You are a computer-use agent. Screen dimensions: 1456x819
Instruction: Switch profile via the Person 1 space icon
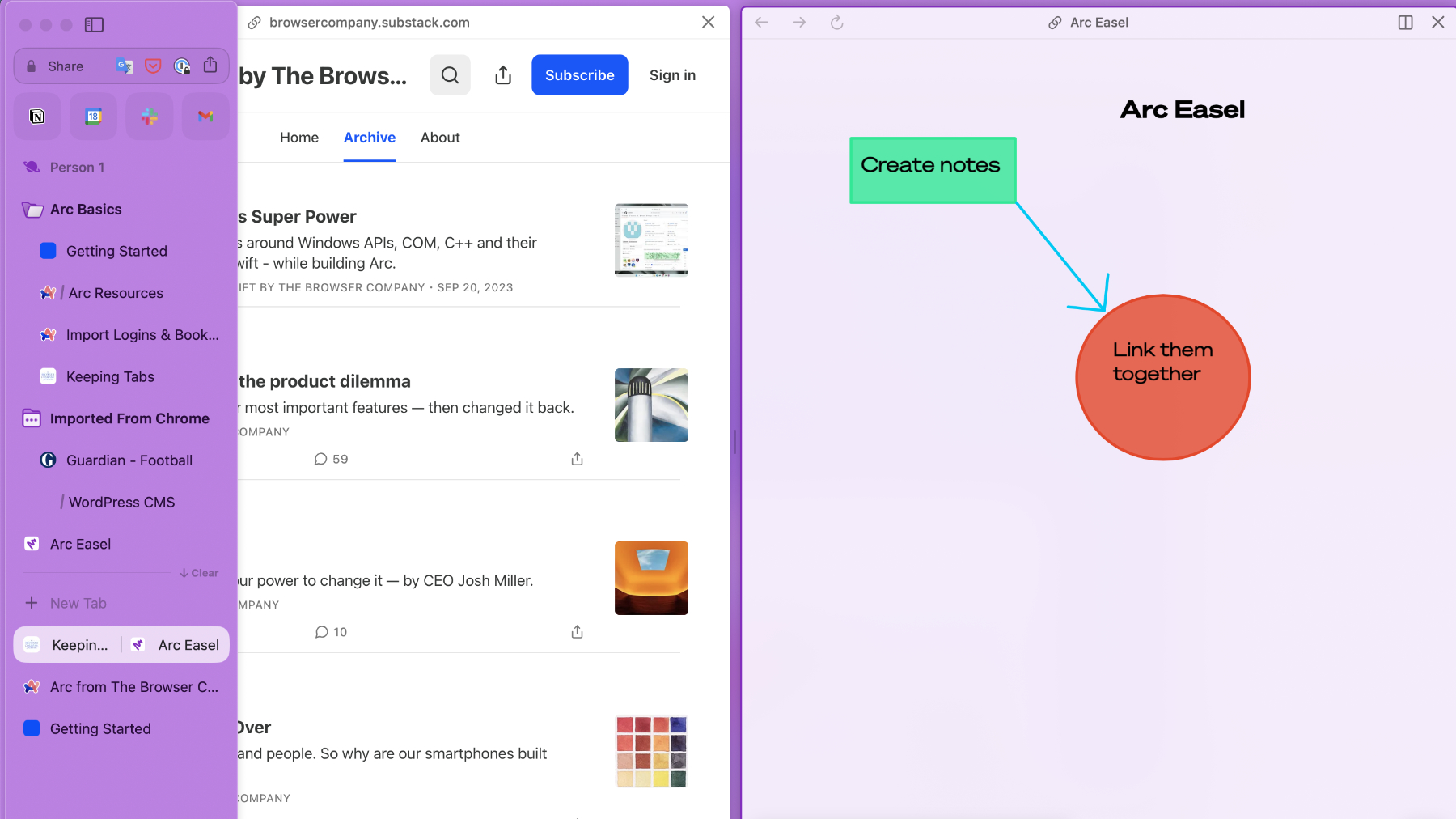[32, 167]
